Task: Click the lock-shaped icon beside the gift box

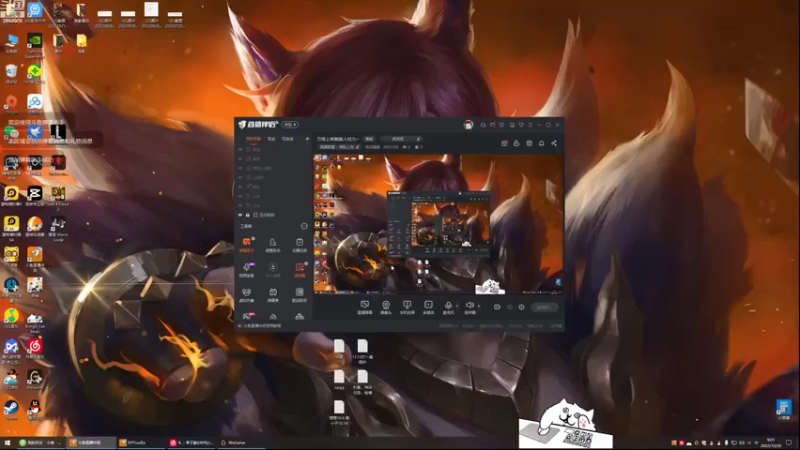Action: point(516,143)
